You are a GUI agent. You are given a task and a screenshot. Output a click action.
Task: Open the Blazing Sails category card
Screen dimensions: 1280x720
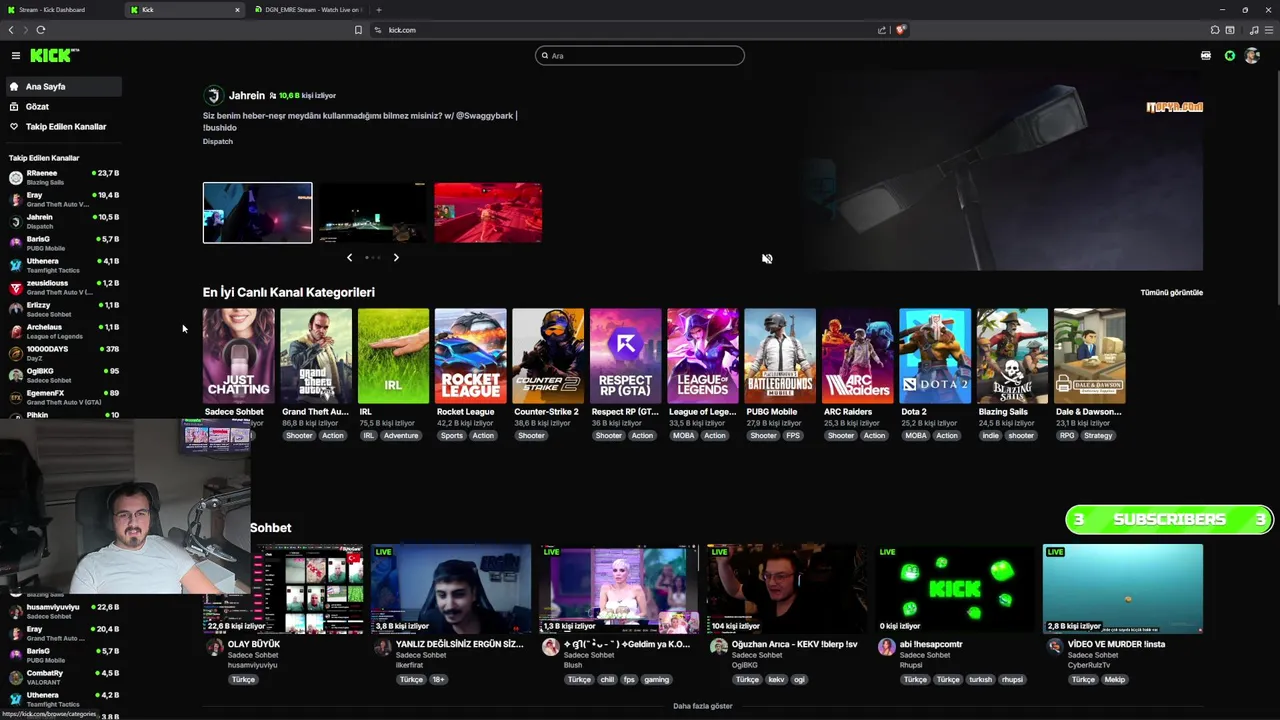1012,356
